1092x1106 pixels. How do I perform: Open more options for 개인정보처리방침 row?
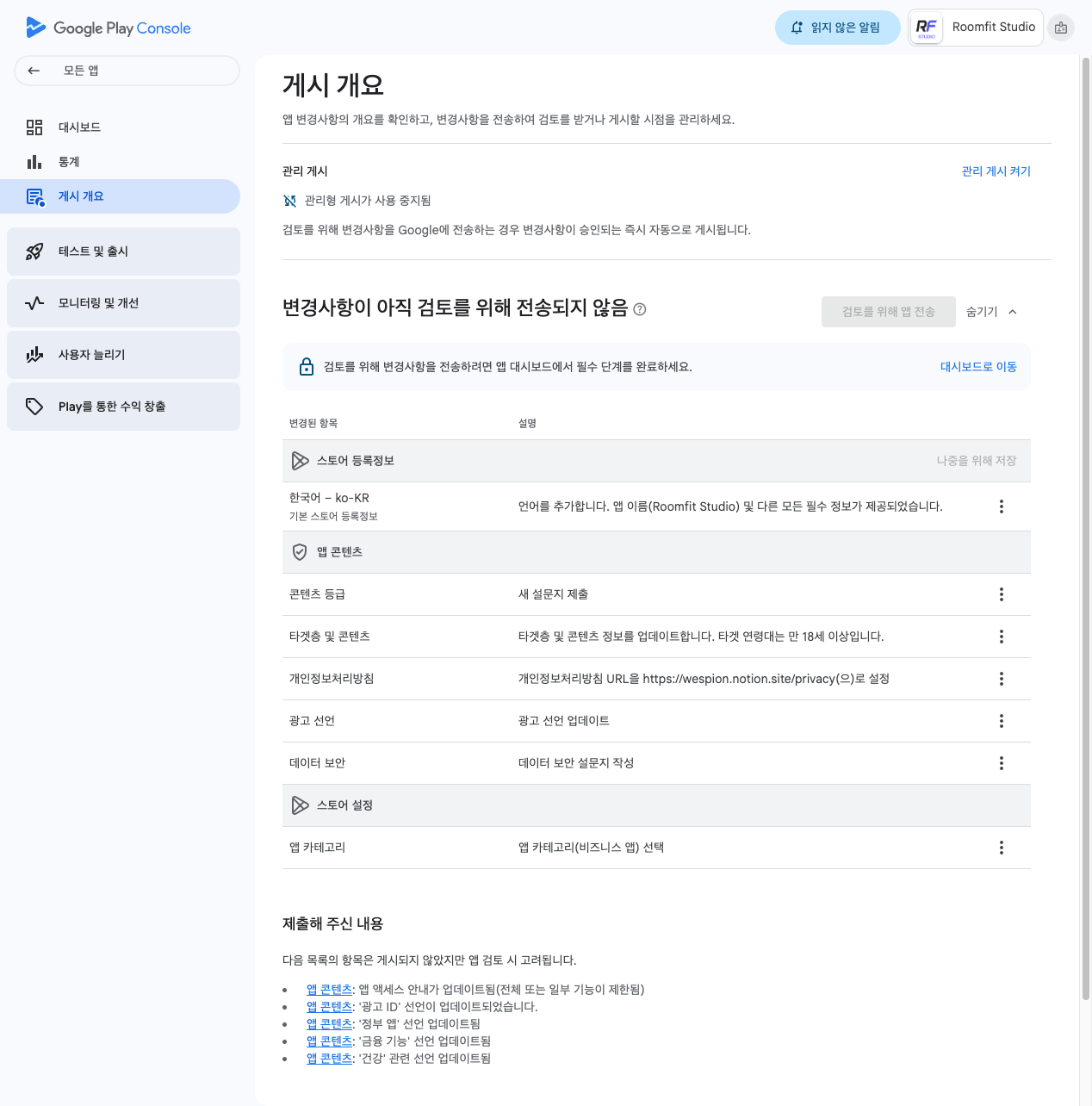click(1001, 679)
